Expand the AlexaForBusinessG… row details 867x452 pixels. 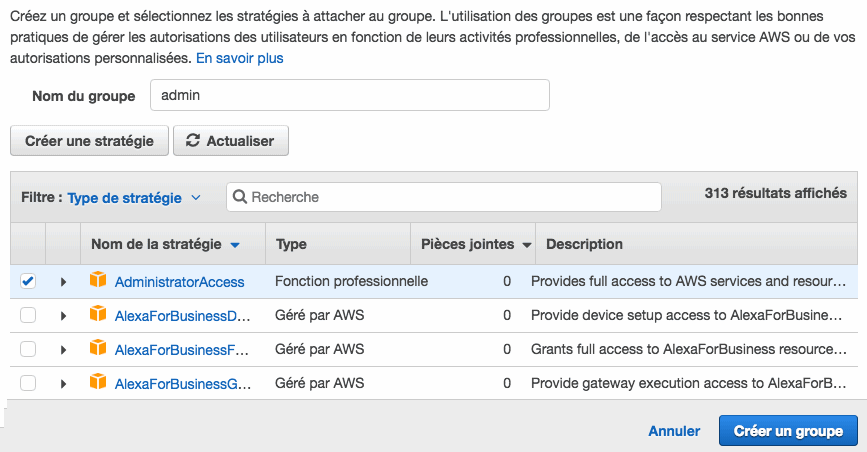tap(63, 383)
